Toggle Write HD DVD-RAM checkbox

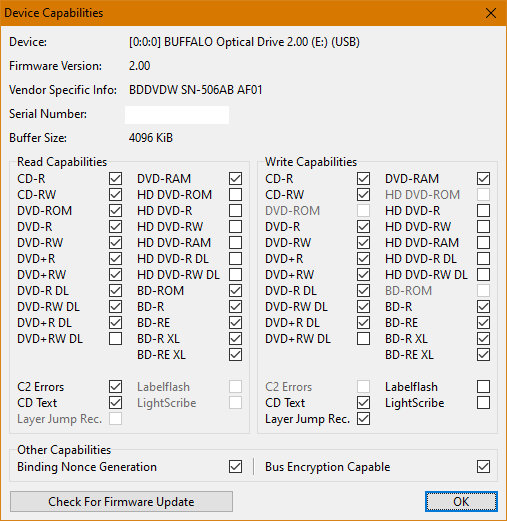483,243
